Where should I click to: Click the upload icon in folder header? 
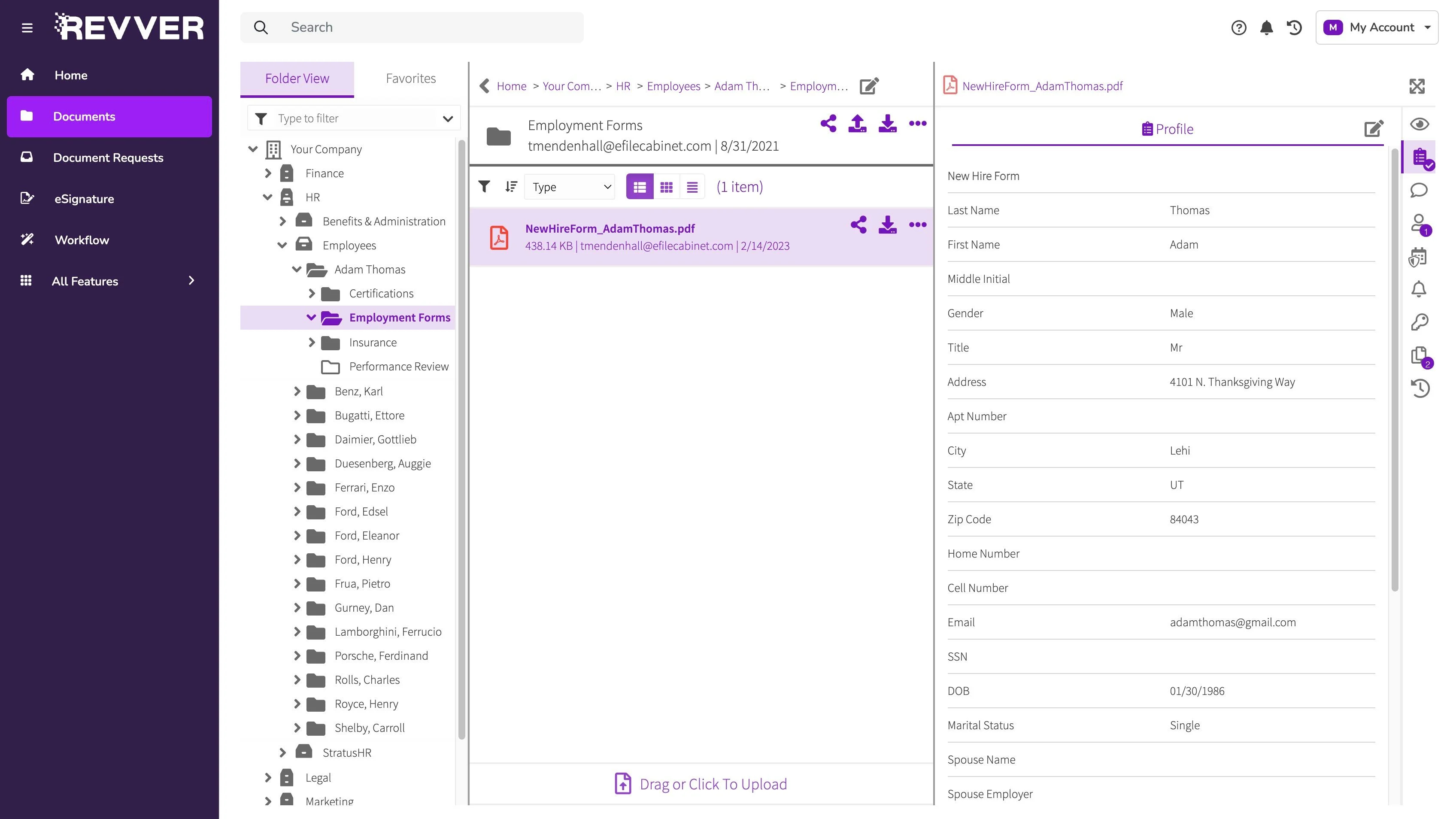(858, 123)
